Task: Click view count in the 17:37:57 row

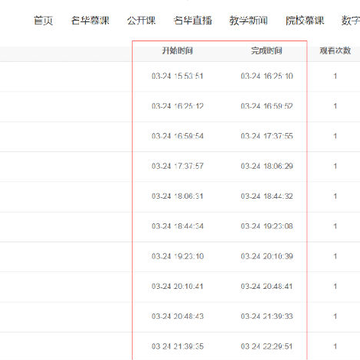Action: coord(335,166)
